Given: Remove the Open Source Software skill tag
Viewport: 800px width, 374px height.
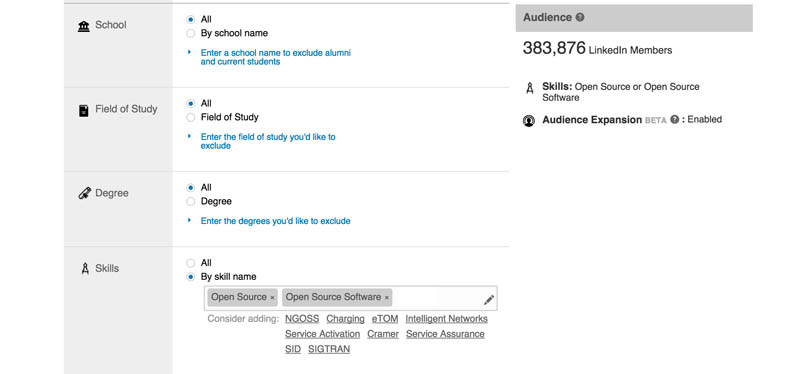Looking at the screenshot, I should click(387, 297).
